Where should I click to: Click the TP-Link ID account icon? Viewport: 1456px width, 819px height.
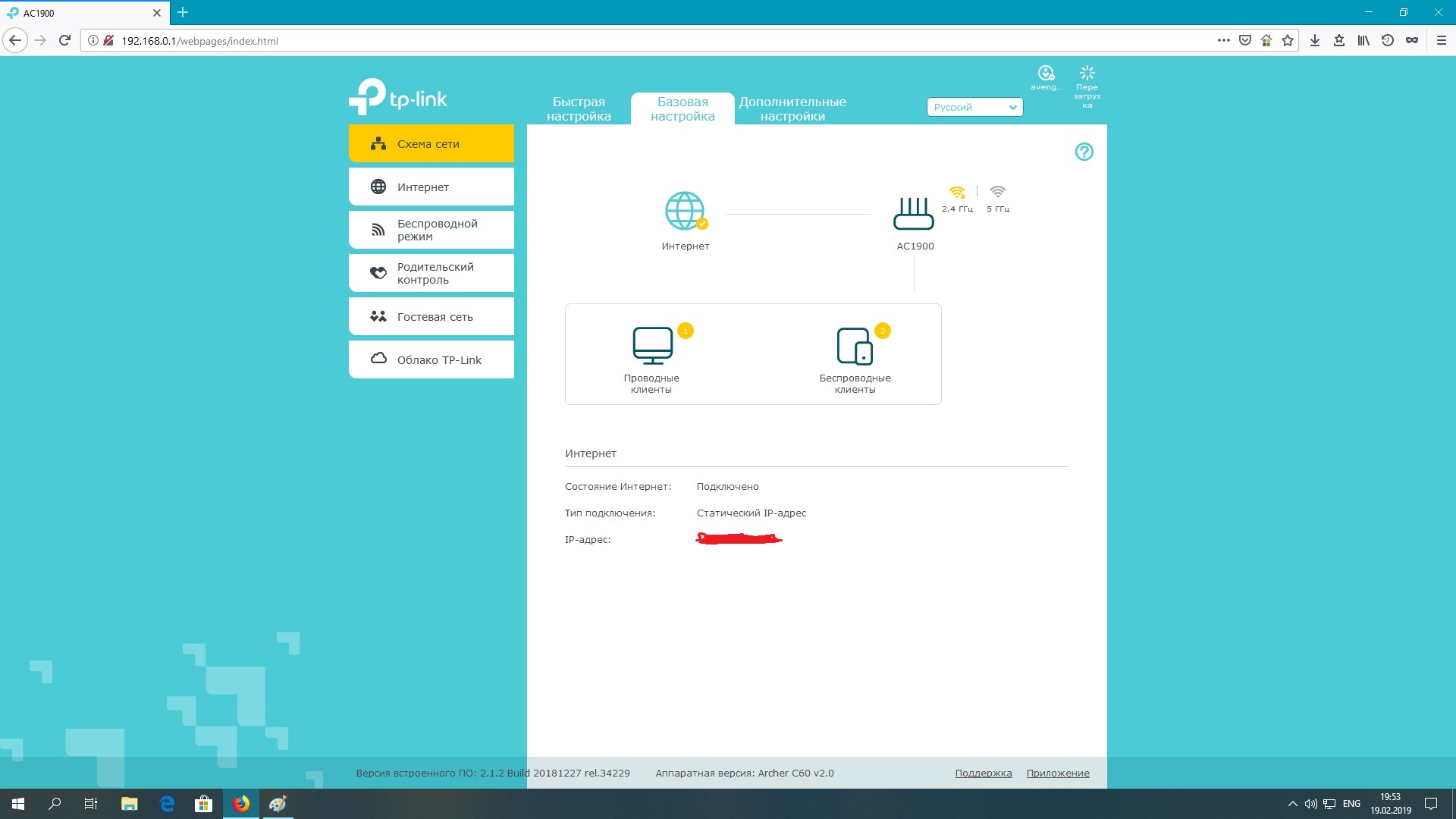pos(1046,74)
